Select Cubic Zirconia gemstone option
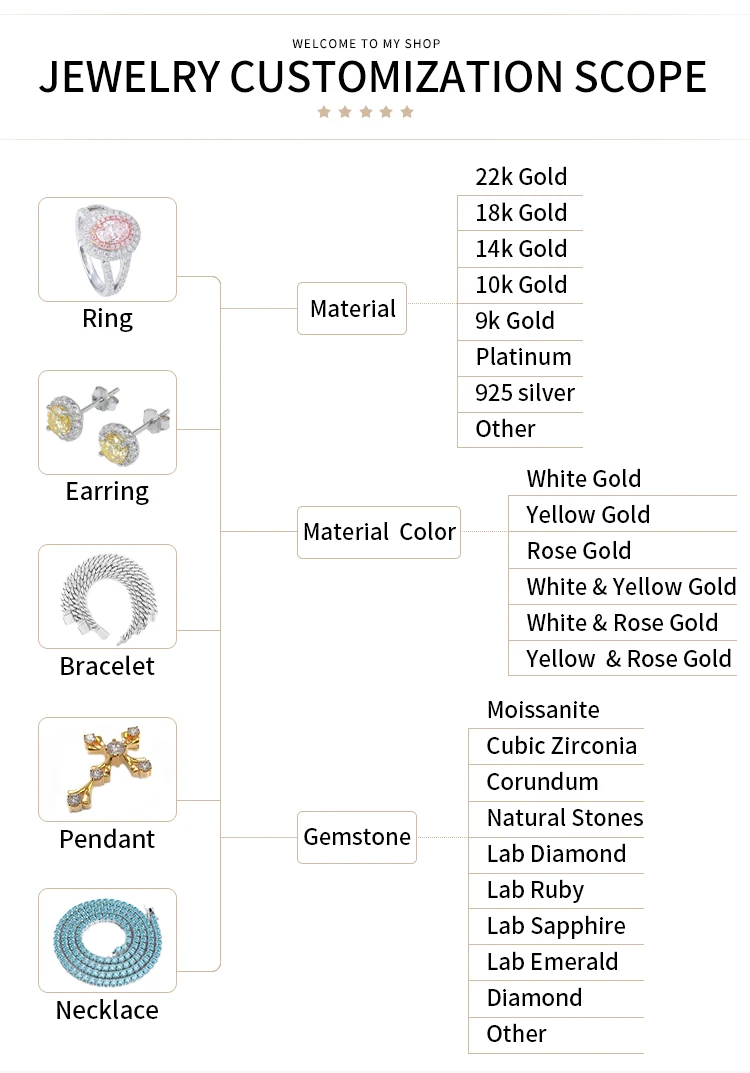750x1073 pixels. pyautogui.click(x=561, y=746)
